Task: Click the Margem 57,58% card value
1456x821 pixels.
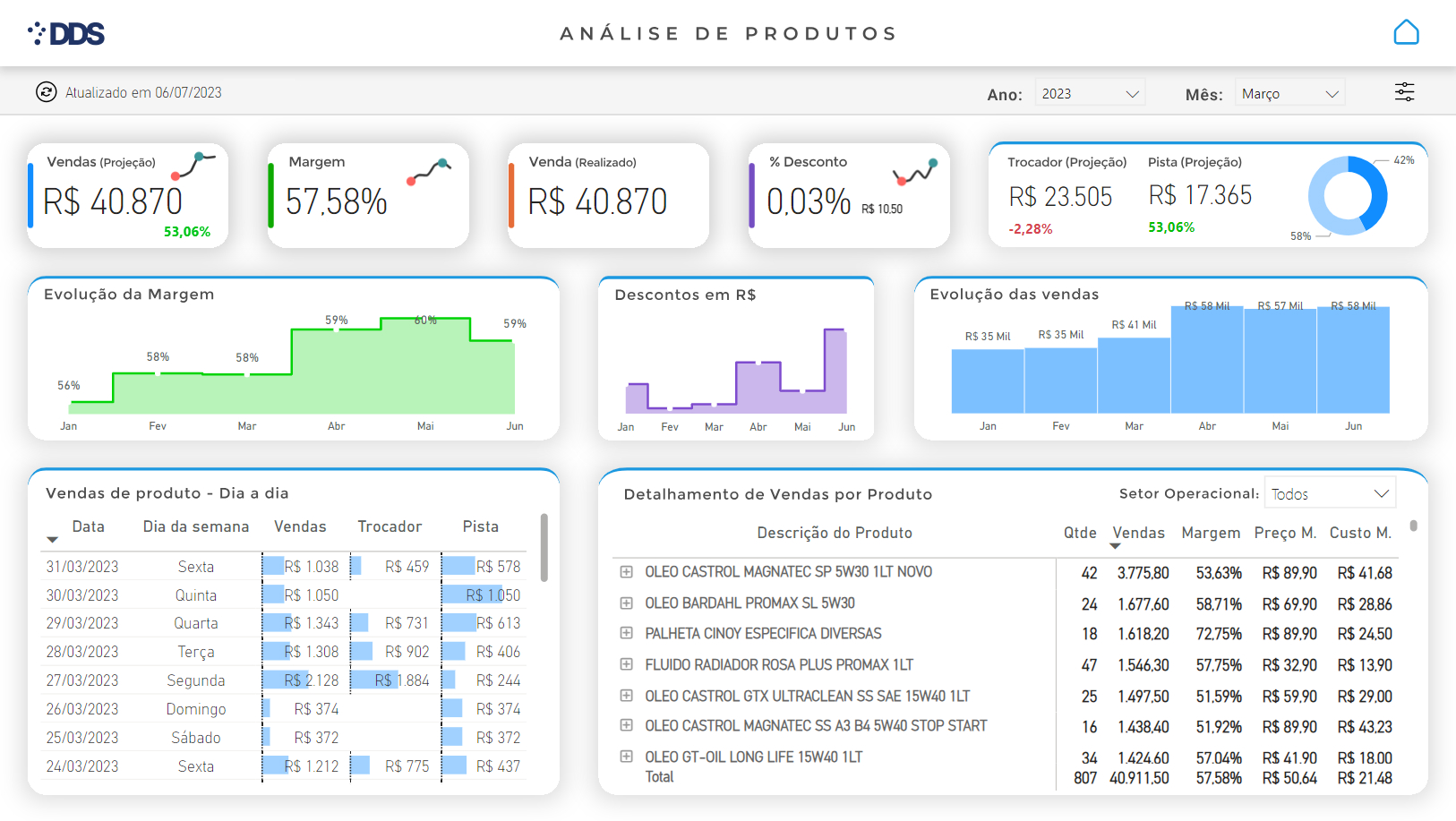Action: coord(337,201)
